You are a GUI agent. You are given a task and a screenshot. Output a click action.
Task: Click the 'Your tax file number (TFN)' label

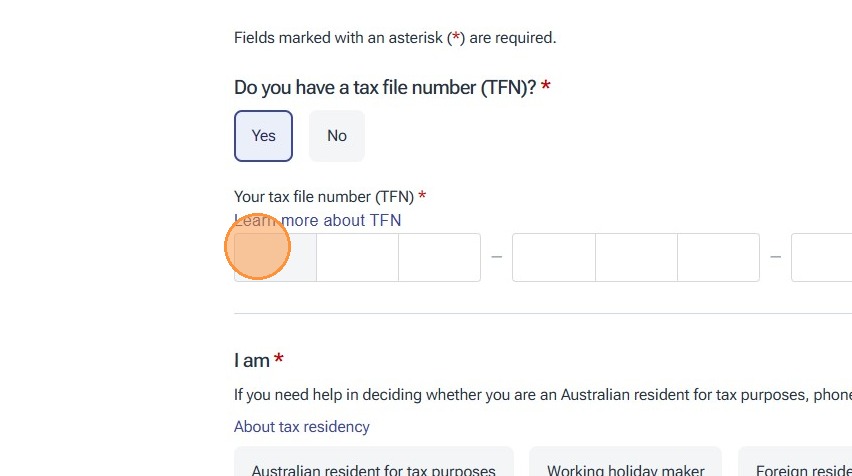[324, 197]
